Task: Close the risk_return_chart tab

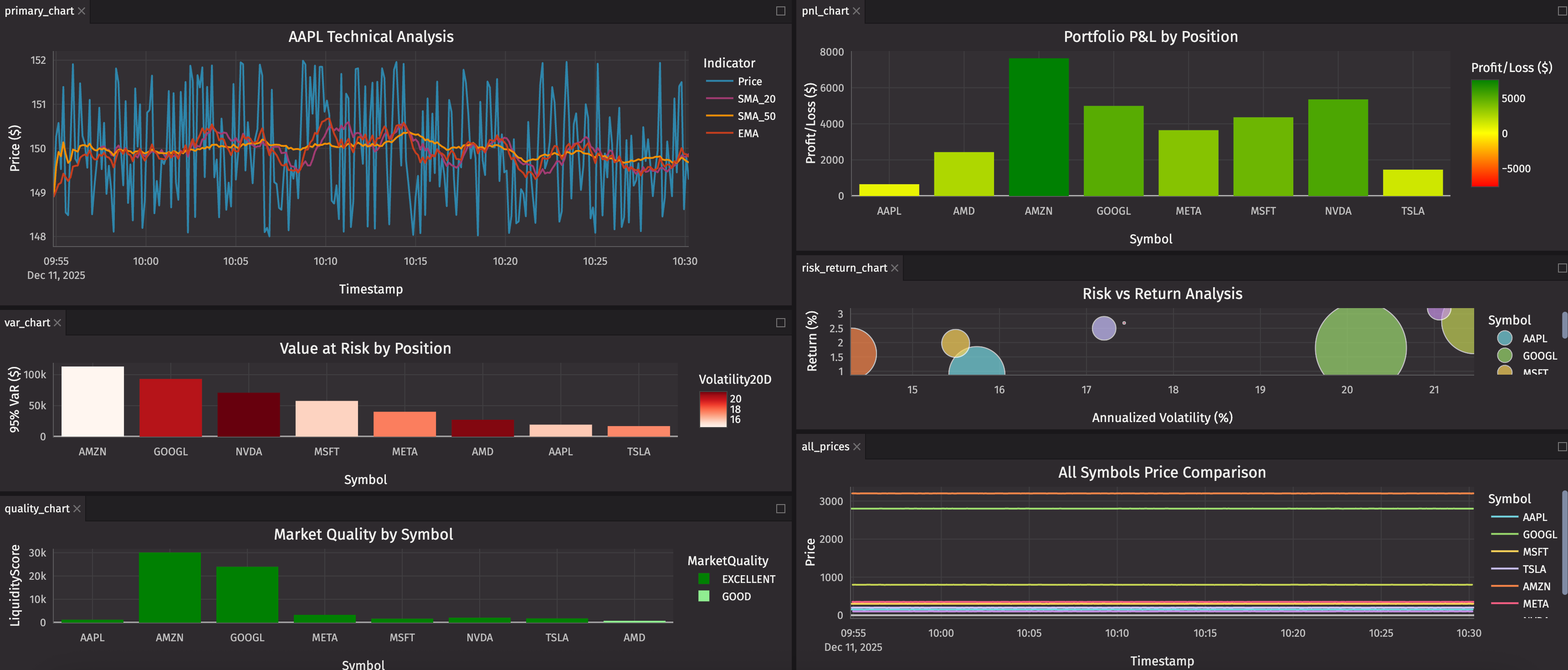Action: click(x=894, y=268)
